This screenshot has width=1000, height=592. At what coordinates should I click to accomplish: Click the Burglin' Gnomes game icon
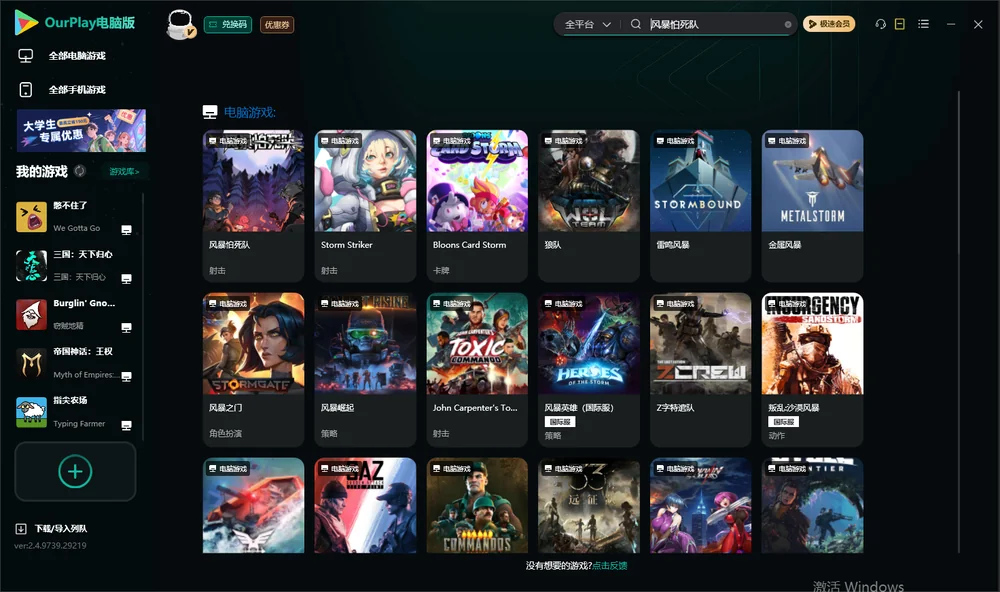pos(31,314)
